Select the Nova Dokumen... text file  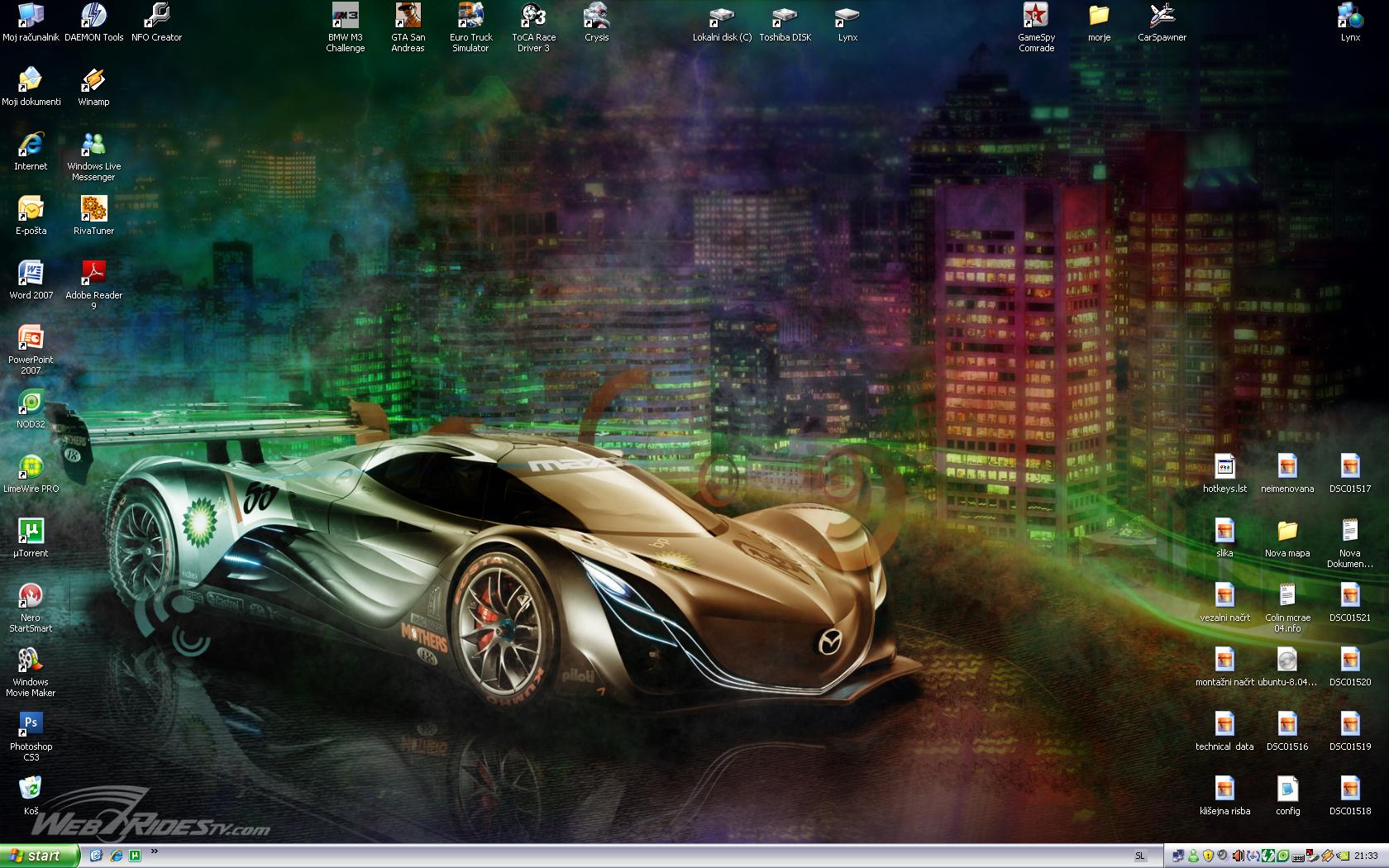coord(1350,543)
